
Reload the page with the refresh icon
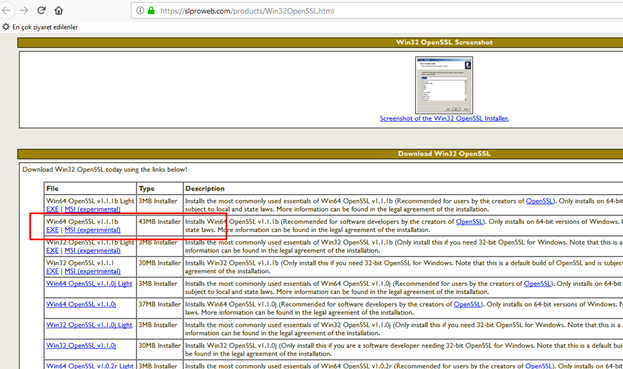(x=41, y=10)
